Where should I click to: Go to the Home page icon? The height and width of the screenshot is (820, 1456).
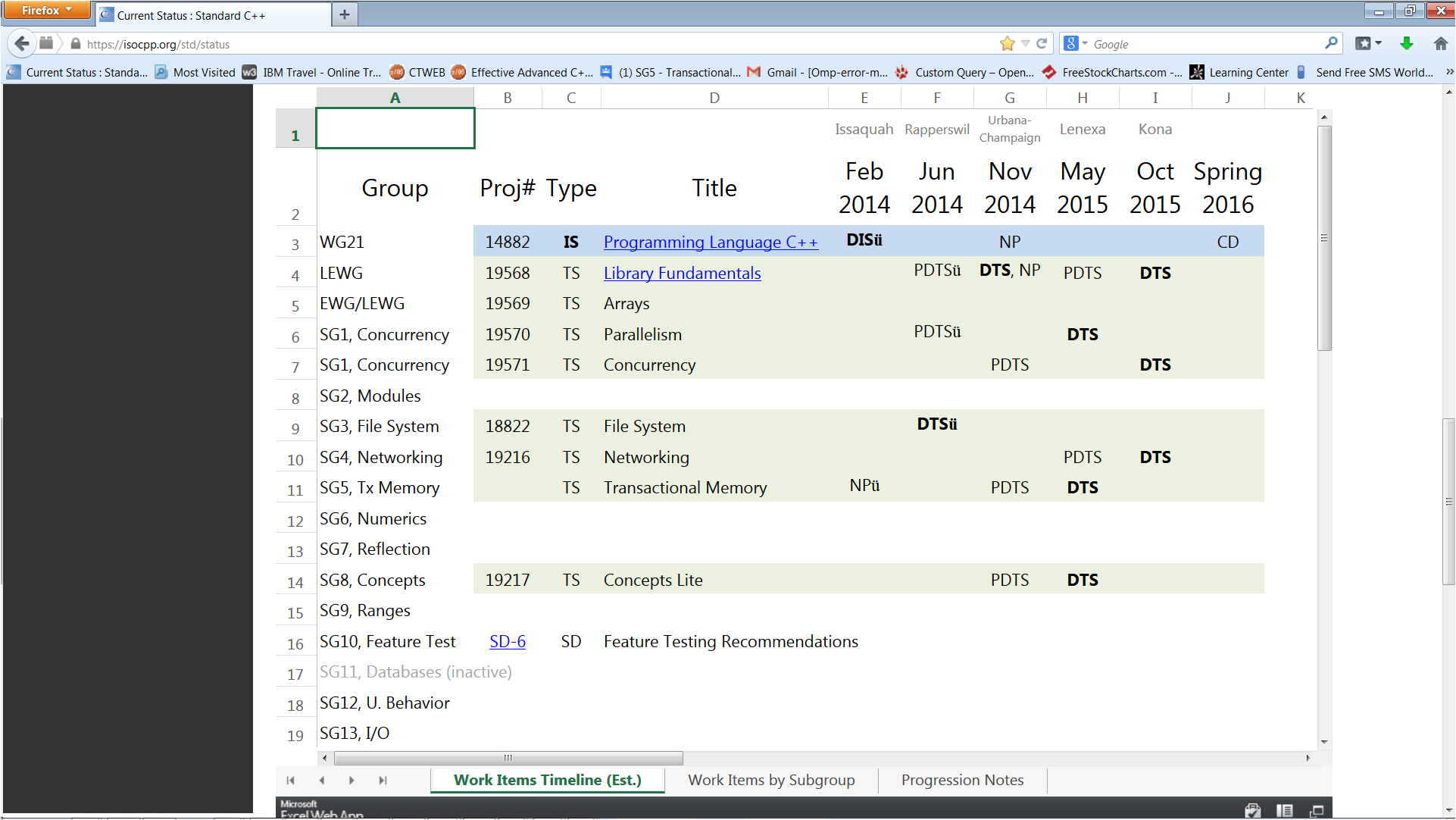click(1440, 43)
